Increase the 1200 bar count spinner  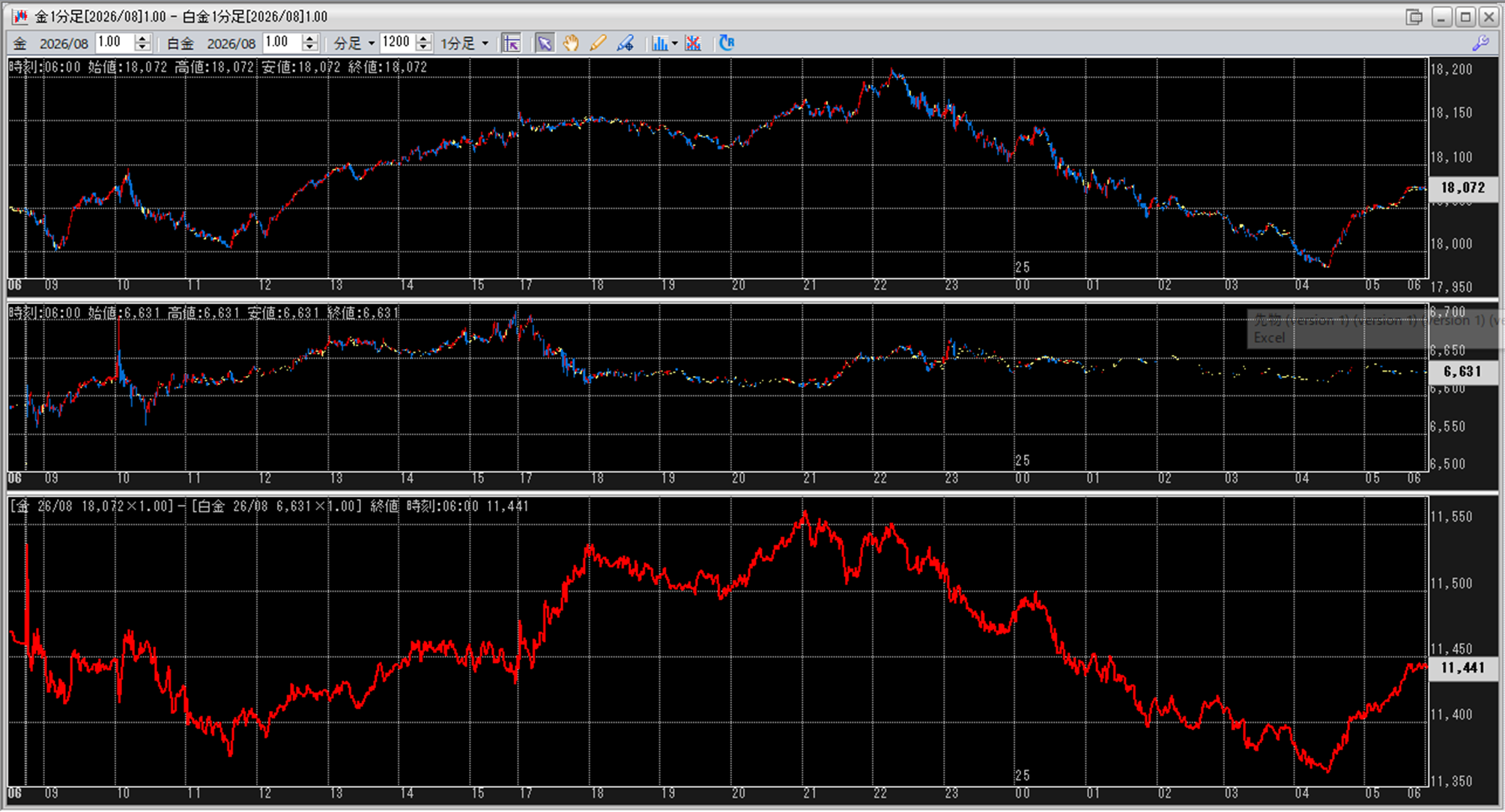point(423,38)
